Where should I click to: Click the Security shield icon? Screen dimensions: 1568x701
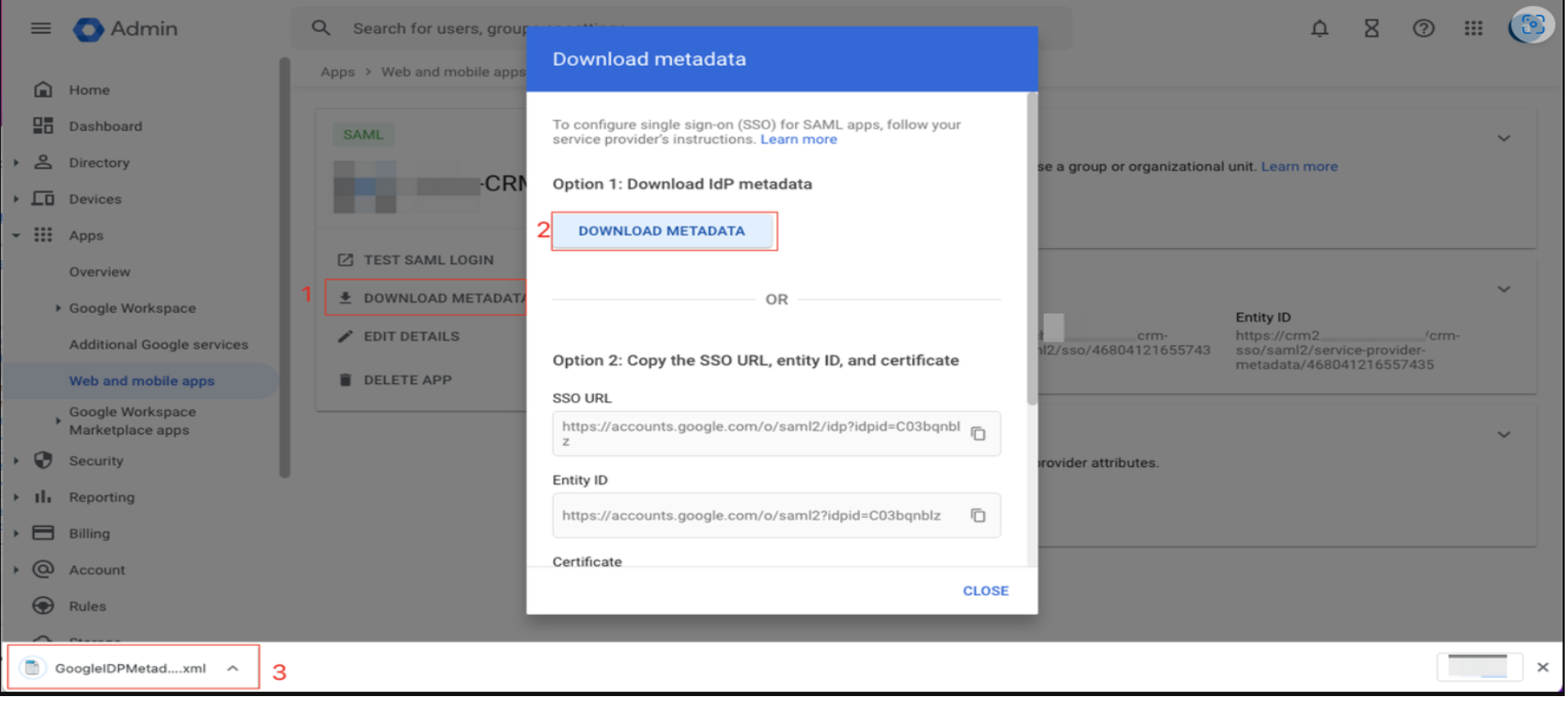pyautogui.click(x=43, y=460)
